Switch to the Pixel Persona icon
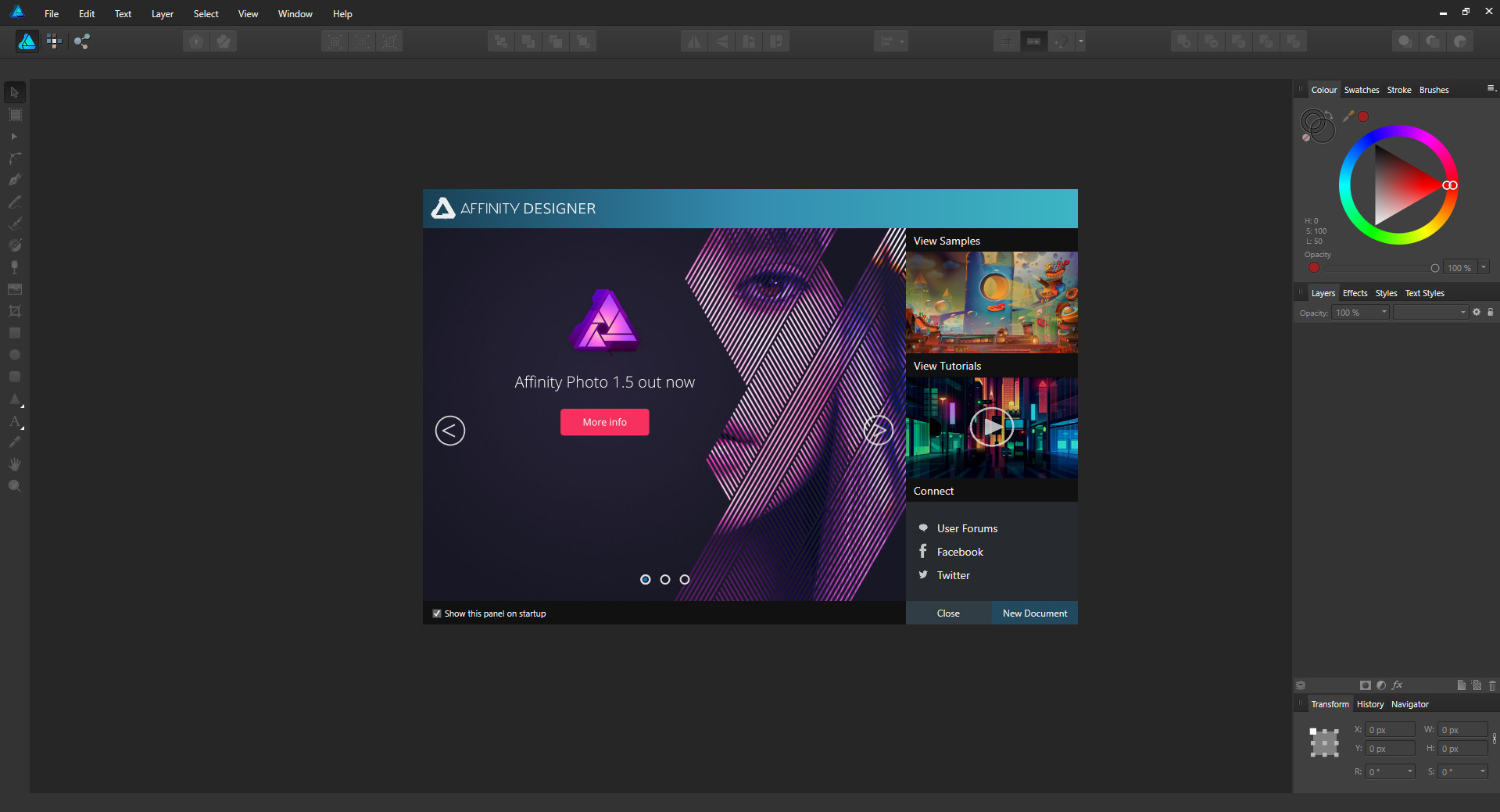 (x=54, y=41)
